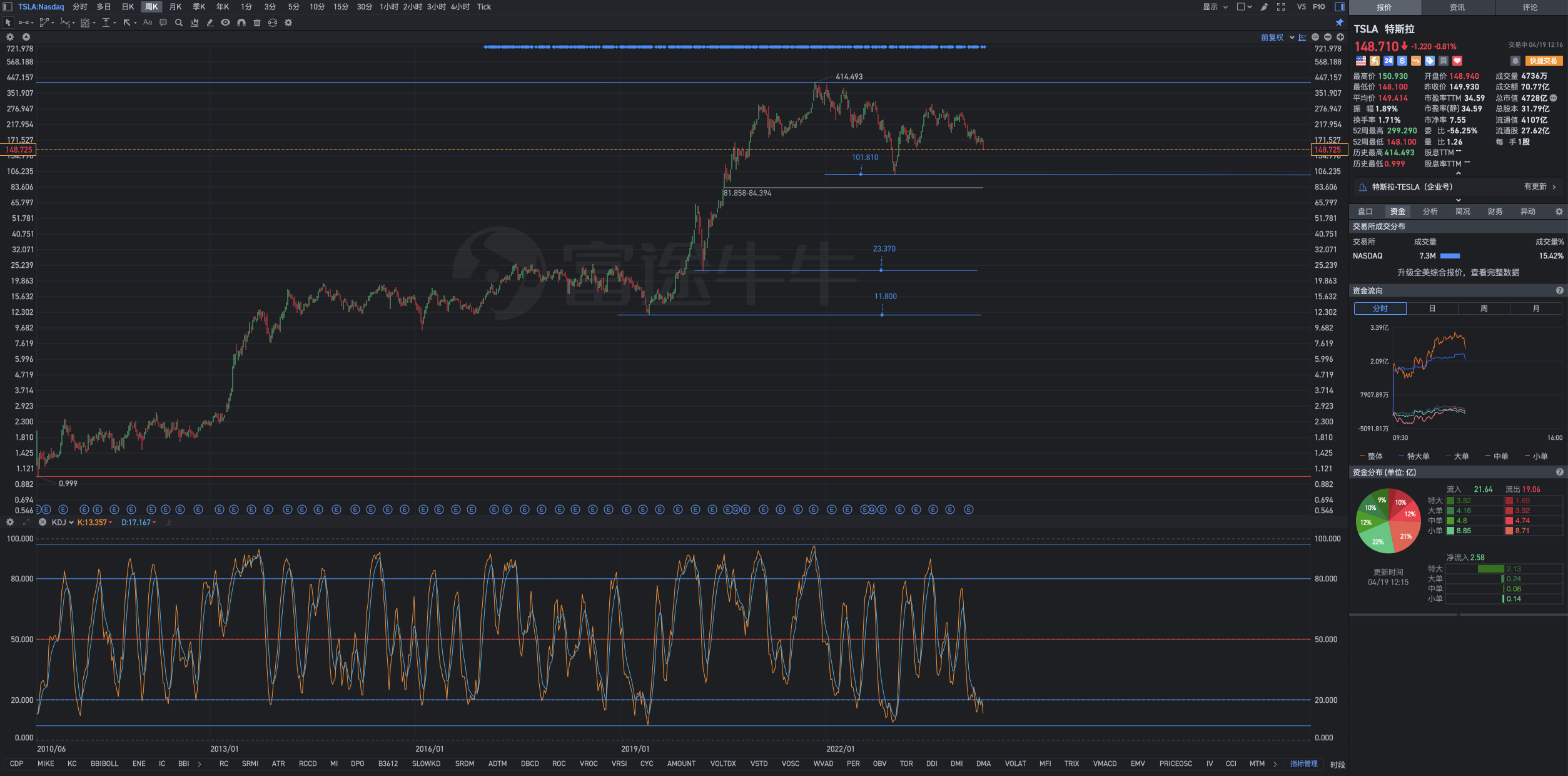The image size is (1568, 776).
Task: Toggle the left sidebar panel
Action: [8, 7]
